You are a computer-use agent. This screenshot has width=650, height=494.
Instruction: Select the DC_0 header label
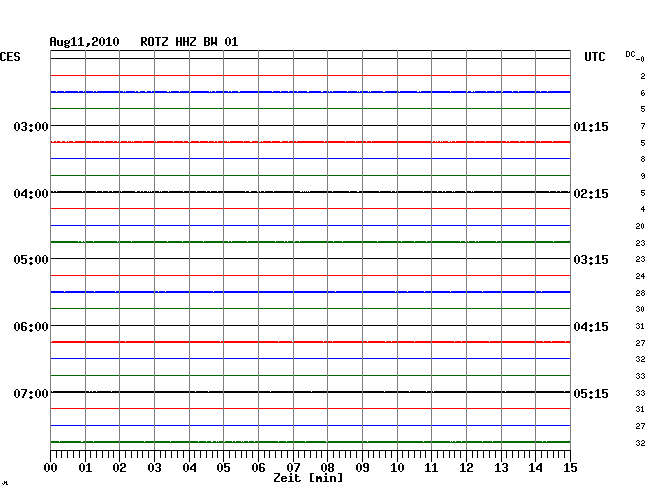[635, 56]
